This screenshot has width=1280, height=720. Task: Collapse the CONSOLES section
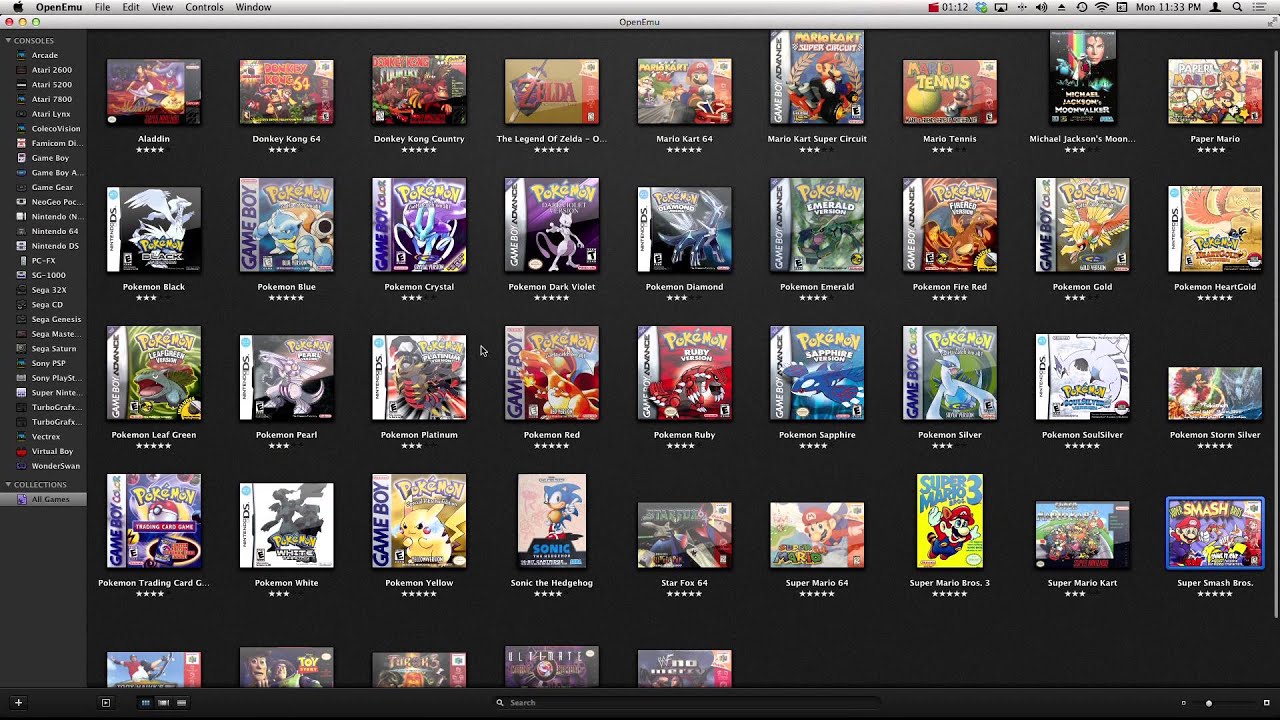click(8, 41)
